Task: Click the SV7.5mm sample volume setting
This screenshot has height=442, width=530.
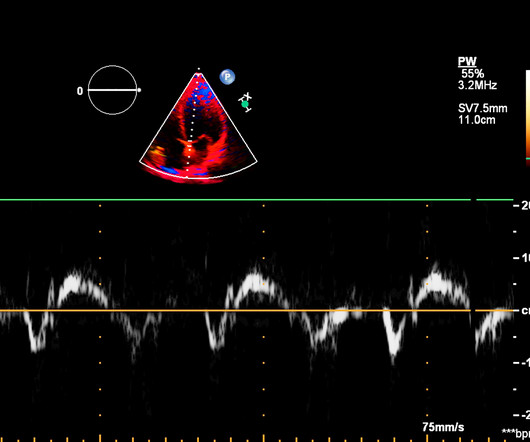Action: click(x=483, y=108)
